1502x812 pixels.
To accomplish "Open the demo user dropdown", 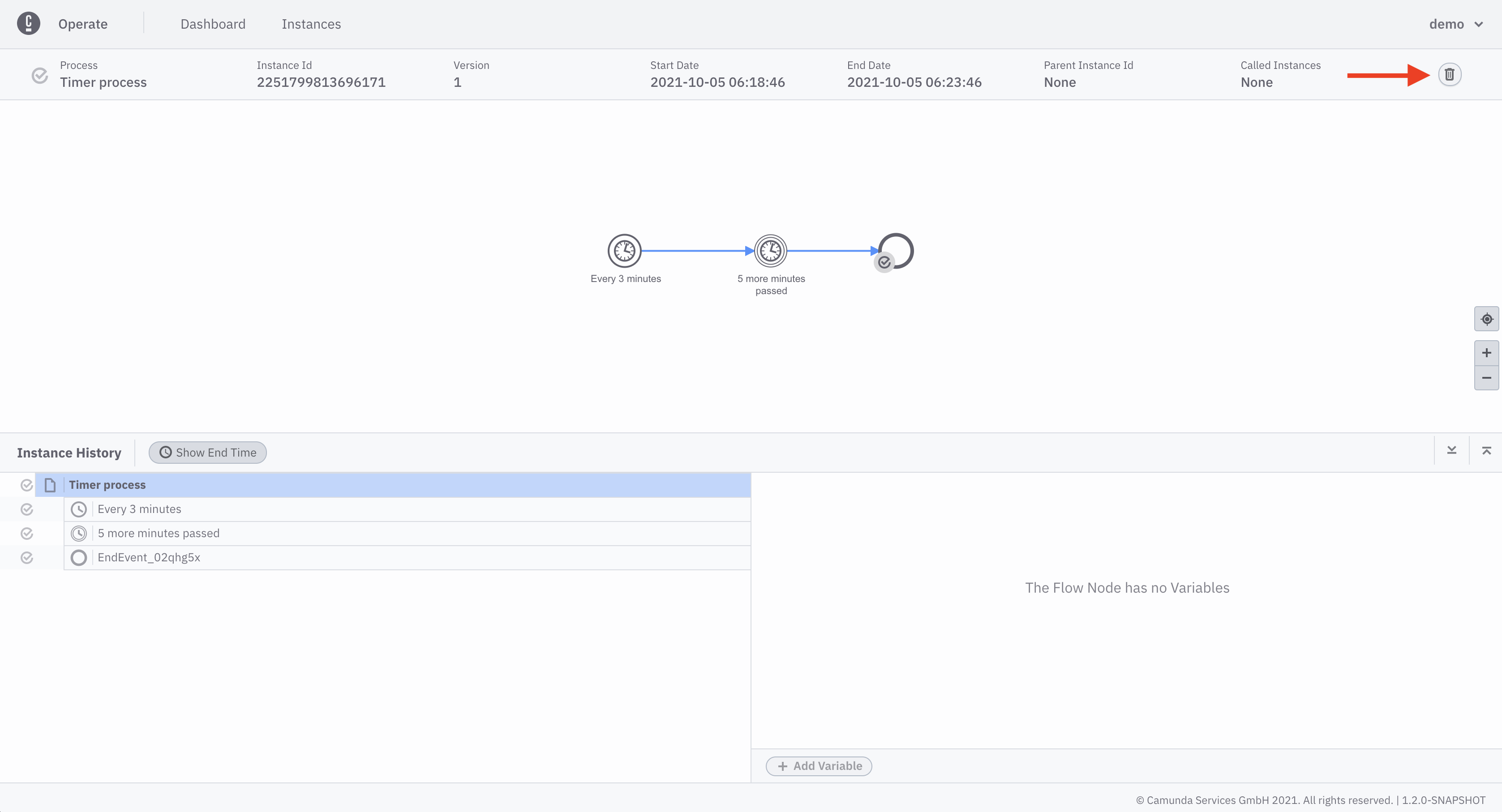I will click(x=1456, y=24).
